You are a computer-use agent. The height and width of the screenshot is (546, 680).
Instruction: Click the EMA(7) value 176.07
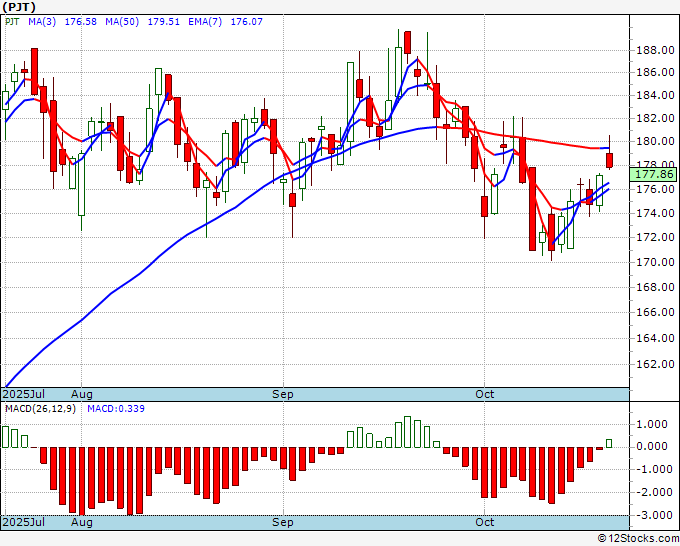tap(246, 21)
